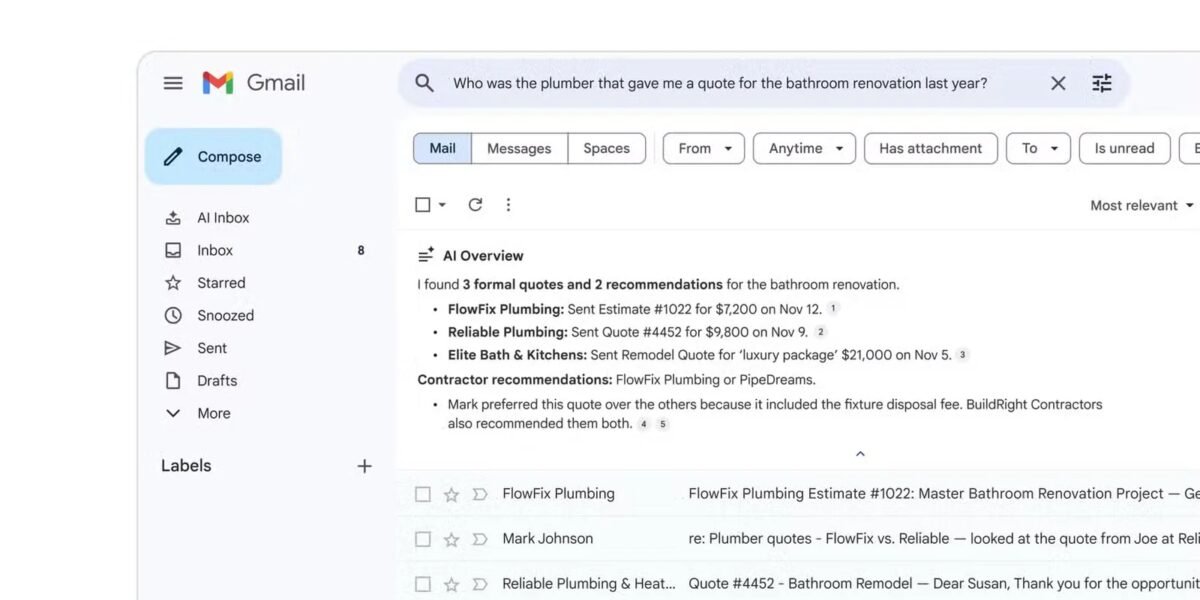This screenshot has width=1200, height=600.
Task: Open the three-dot more options menu
Action: [x=508, y=205]
